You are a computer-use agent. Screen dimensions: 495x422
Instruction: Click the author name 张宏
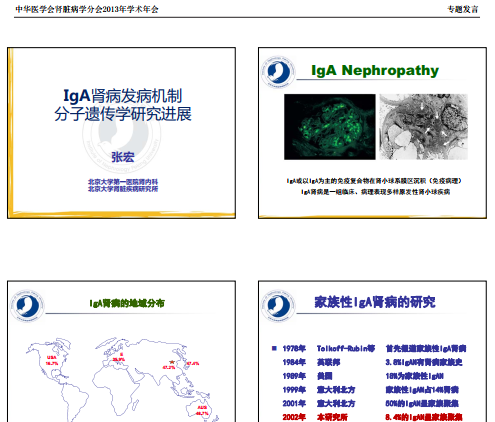123,157
